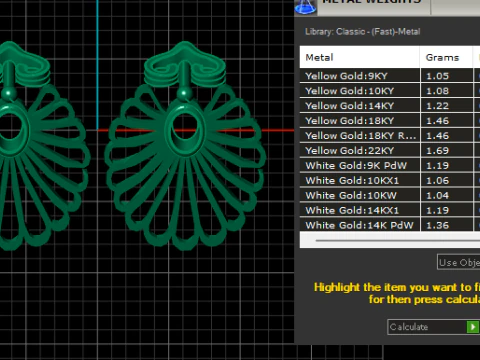This screenshot has width=480, height=360.
Task: Click the 1.08 grams cell
Action: tap(447, 91)
